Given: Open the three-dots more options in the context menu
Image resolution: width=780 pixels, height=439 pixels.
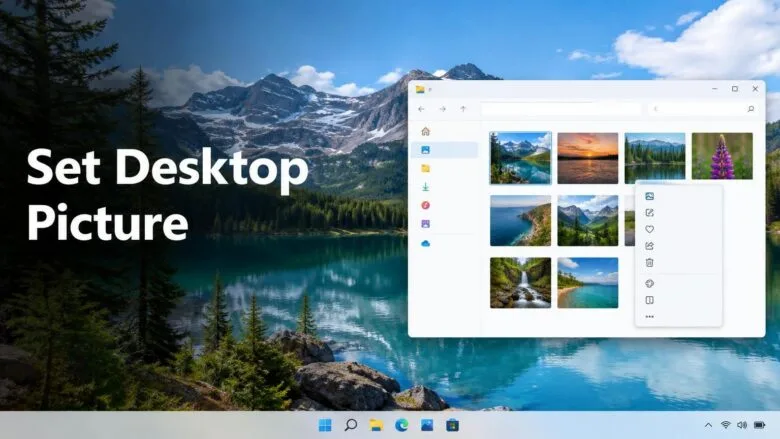Looking at the screenshot, I should [x=649, y=317].
